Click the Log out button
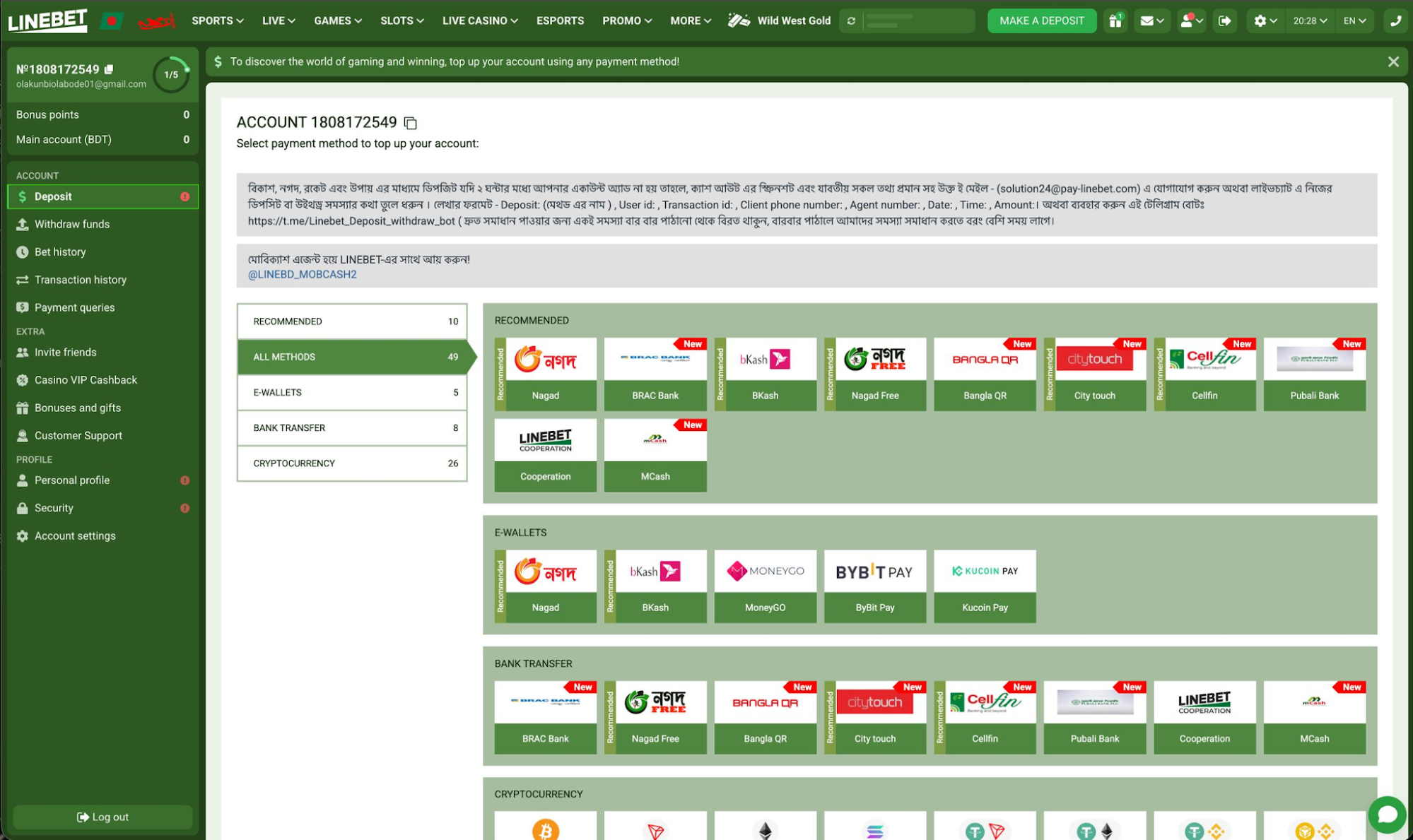 tap(102, 817)
